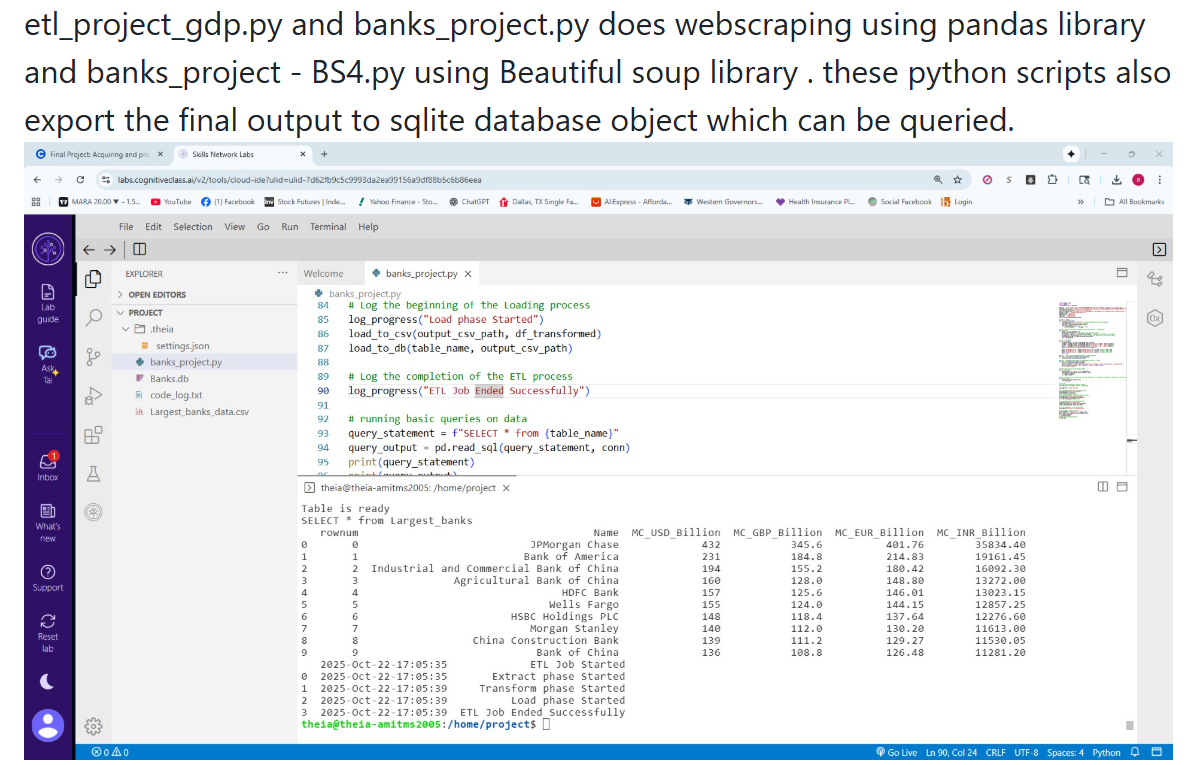
Task: Collapse the .theia folder
Action: pos(160,329)
